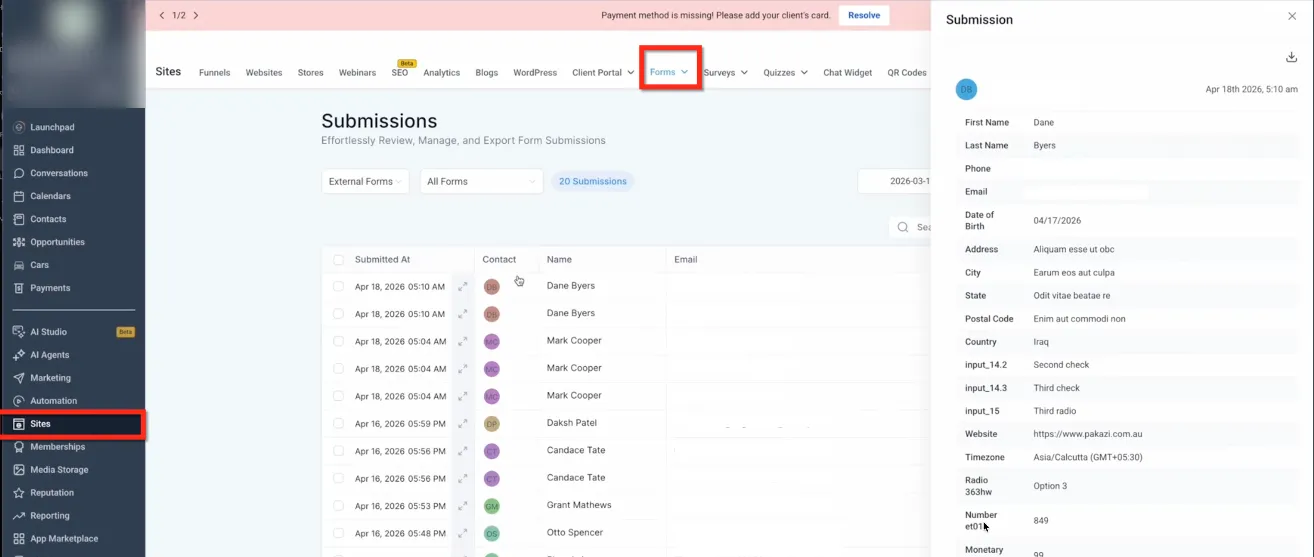Open the Chat Widget tab
The width and height of the screenshot is (1314, 557).
click(x=848, y=73)
